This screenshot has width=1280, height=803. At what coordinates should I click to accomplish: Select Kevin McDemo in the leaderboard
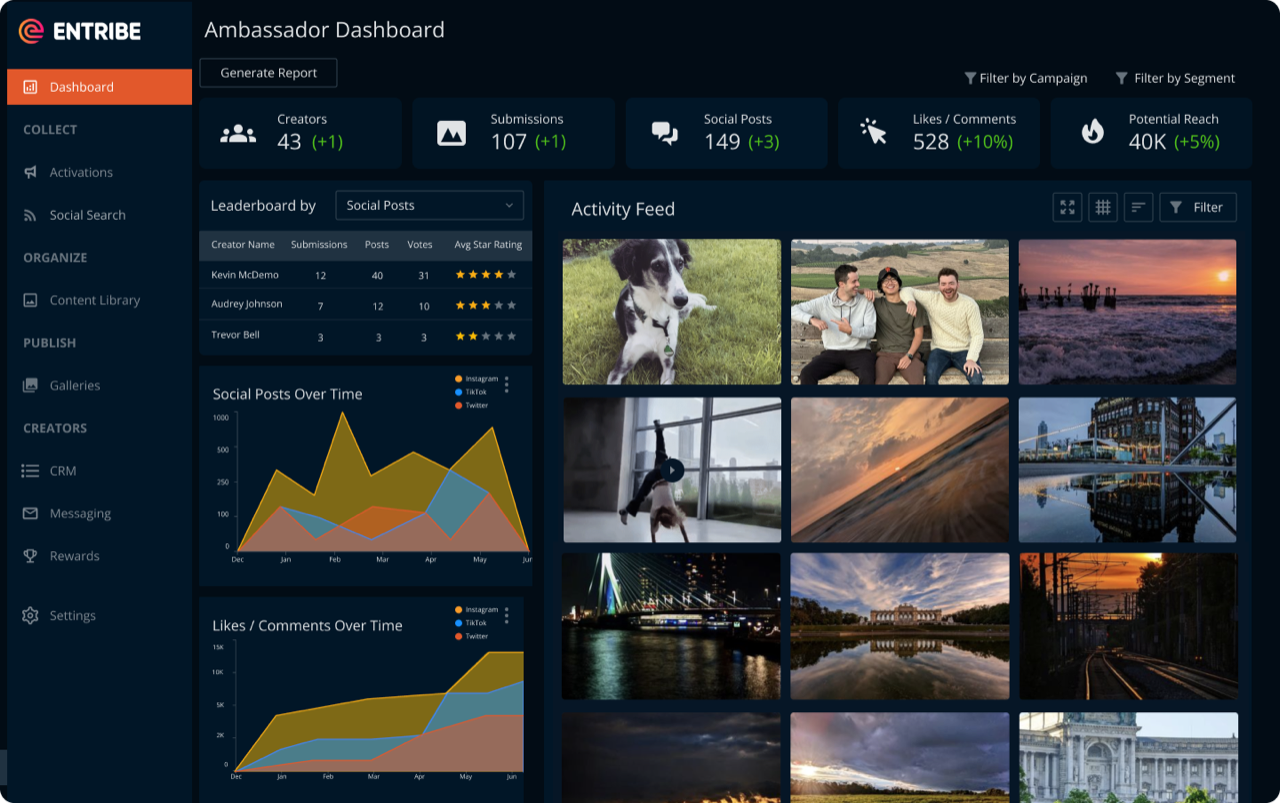pos(245,275)
